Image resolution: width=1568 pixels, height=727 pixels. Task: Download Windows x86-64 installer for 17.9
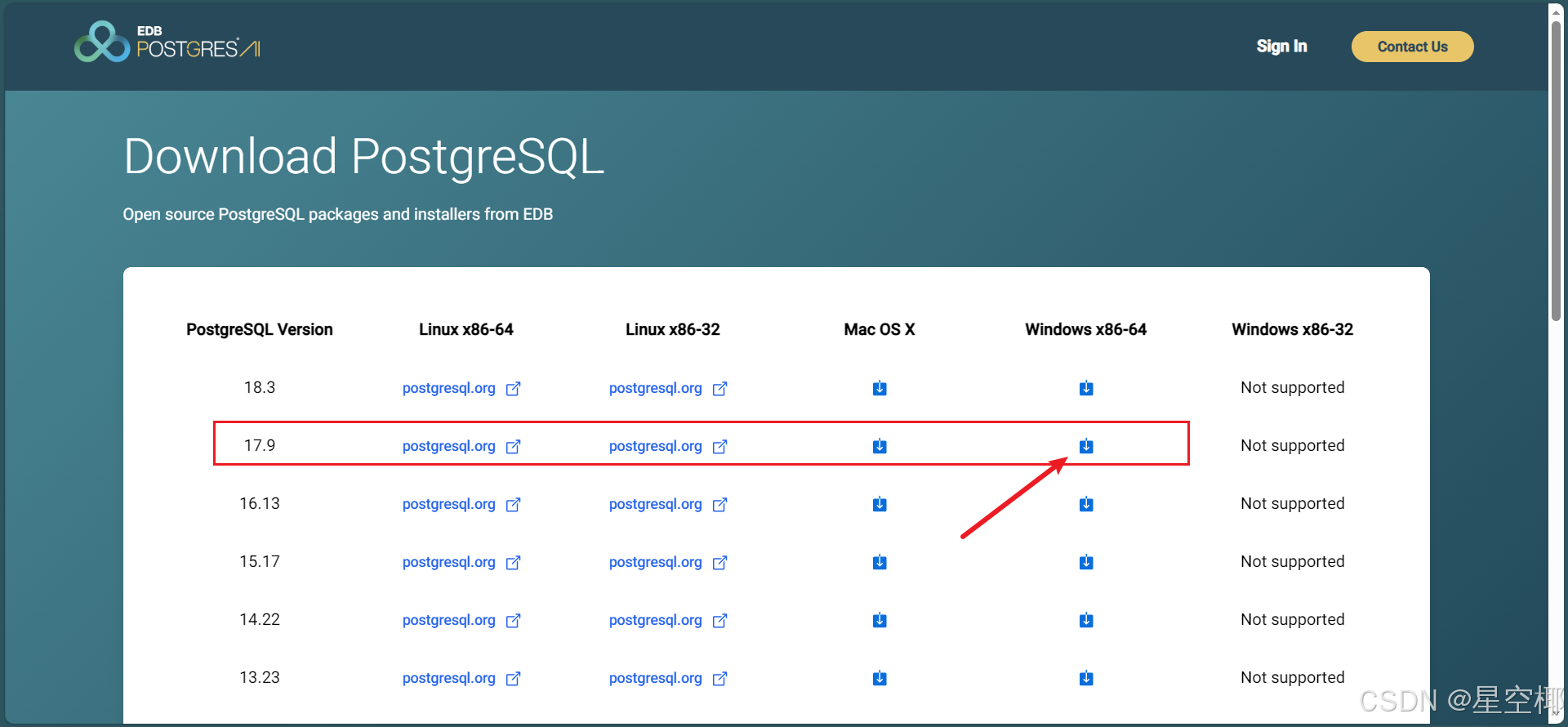tap(1086, 446)
